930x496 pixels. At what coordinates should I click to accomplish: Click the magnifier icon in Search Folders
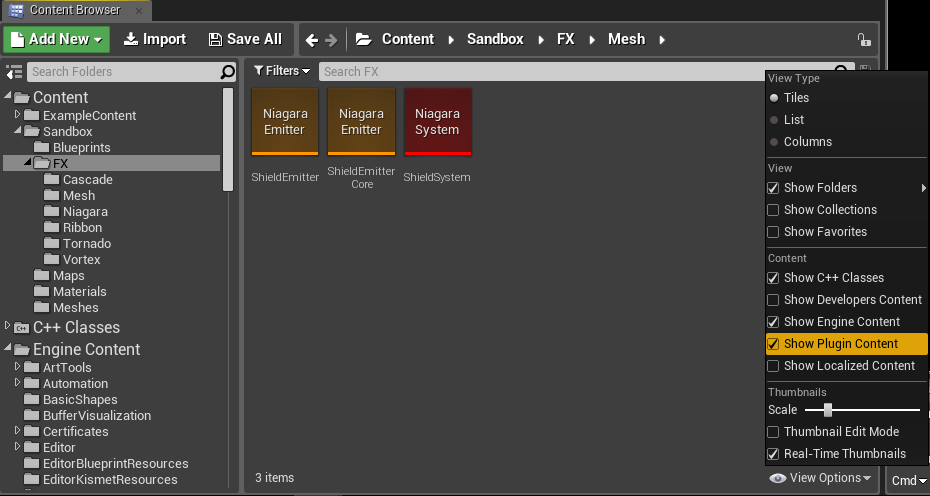[x=228, y=72]
